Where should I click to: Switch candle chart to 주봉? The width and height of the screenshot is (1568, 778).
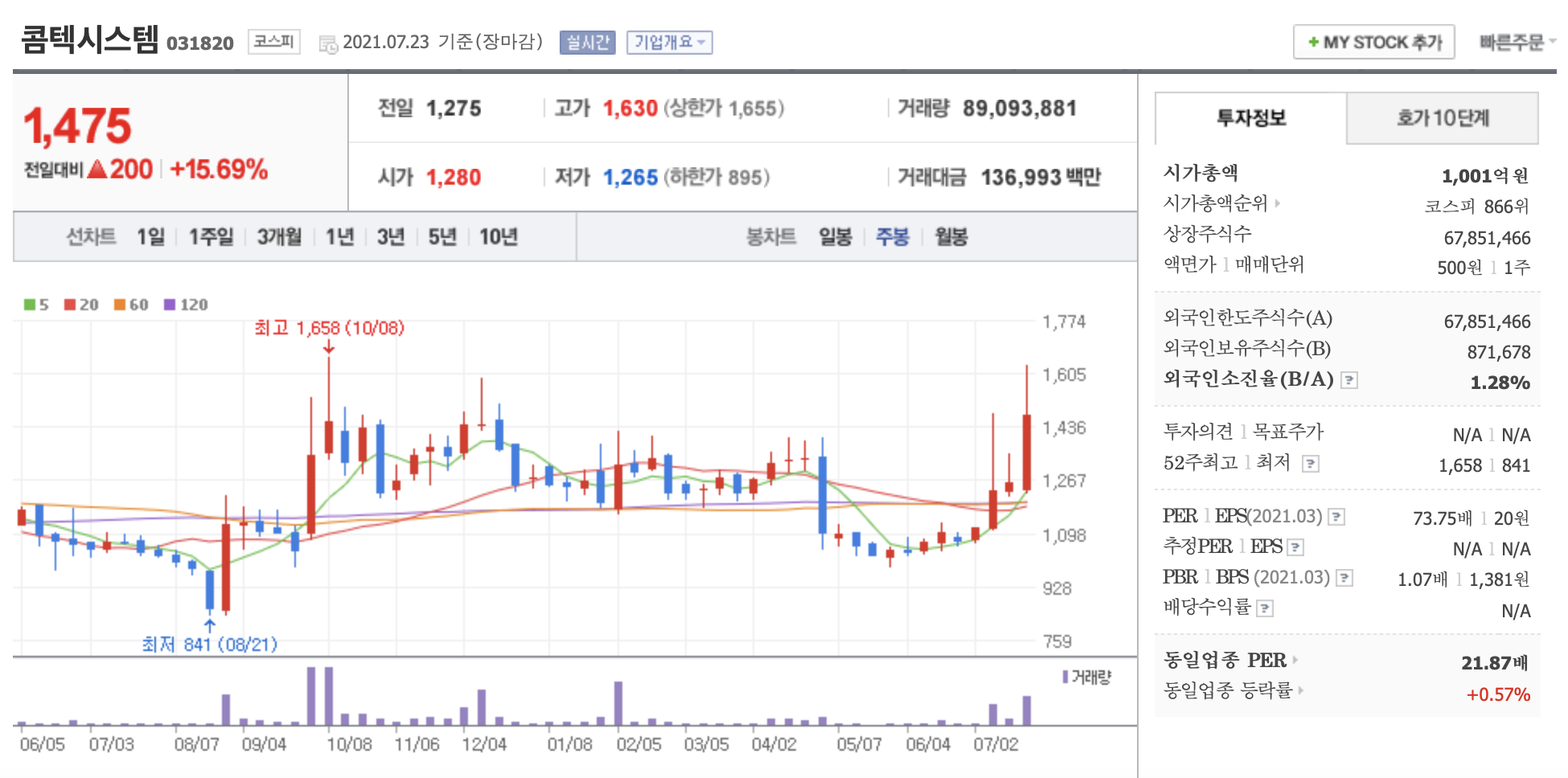[893, 236]
